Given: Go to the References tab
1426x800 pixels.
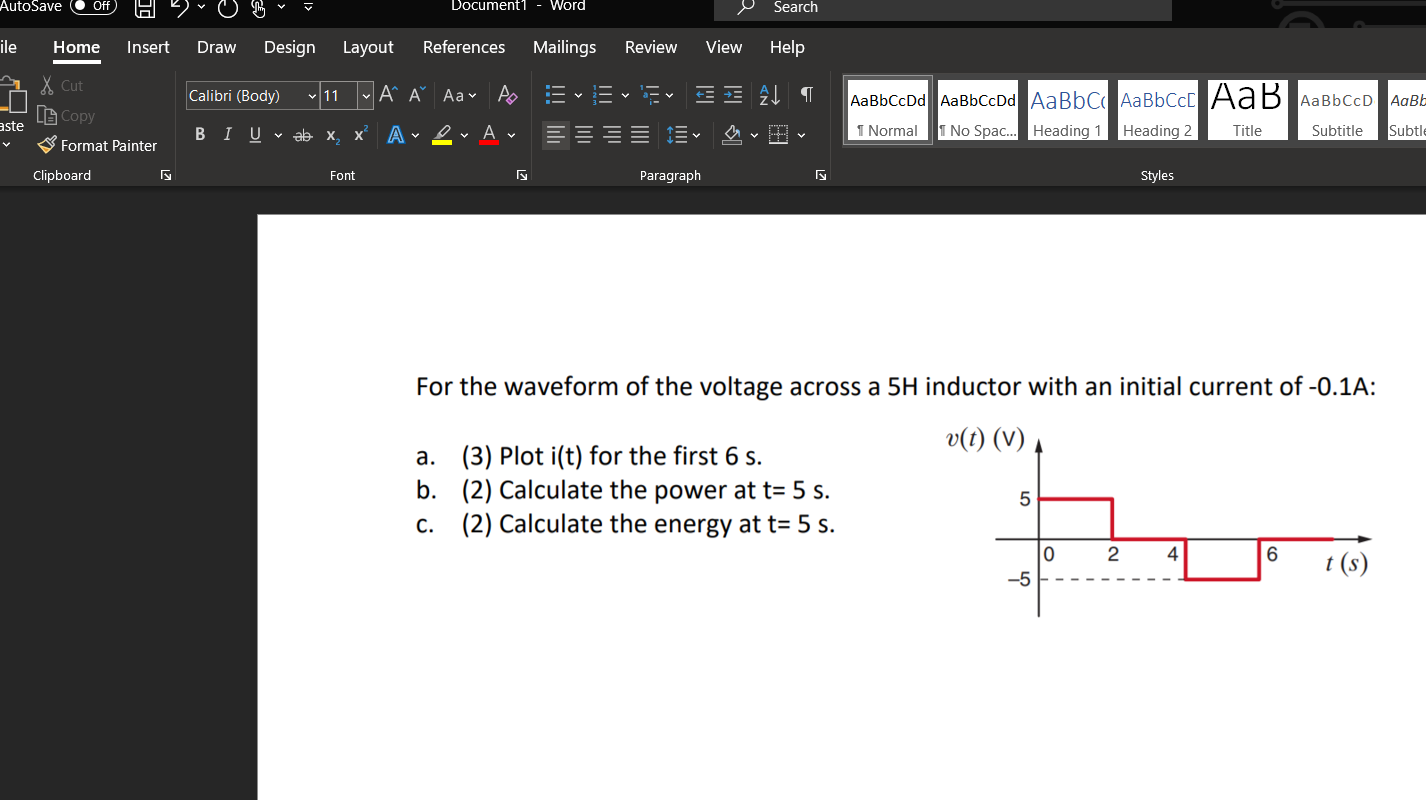Looking at the screenshot, I should click(464, 47).
